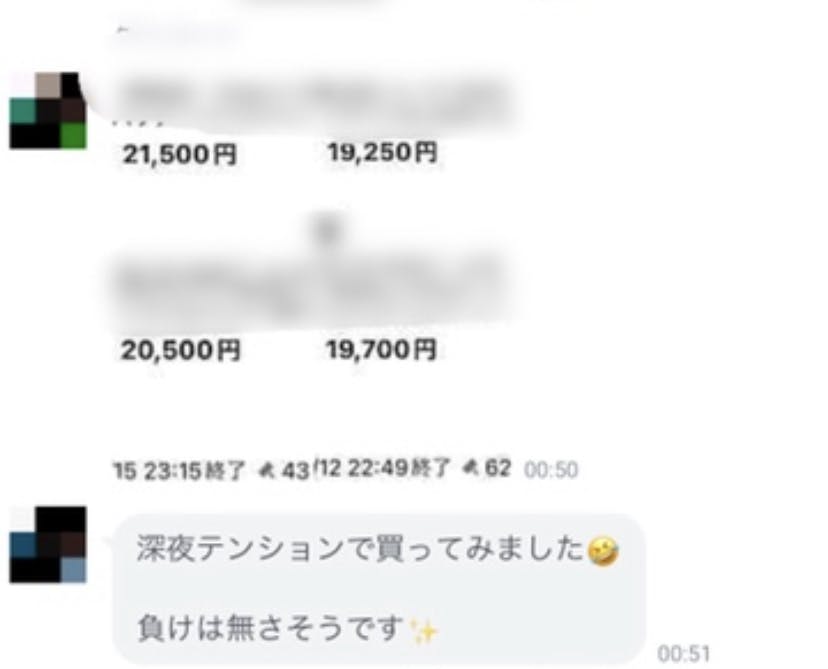Click the auction hammer icon beside 62
This screenshot has width=828, height=669.
[471, 467]
